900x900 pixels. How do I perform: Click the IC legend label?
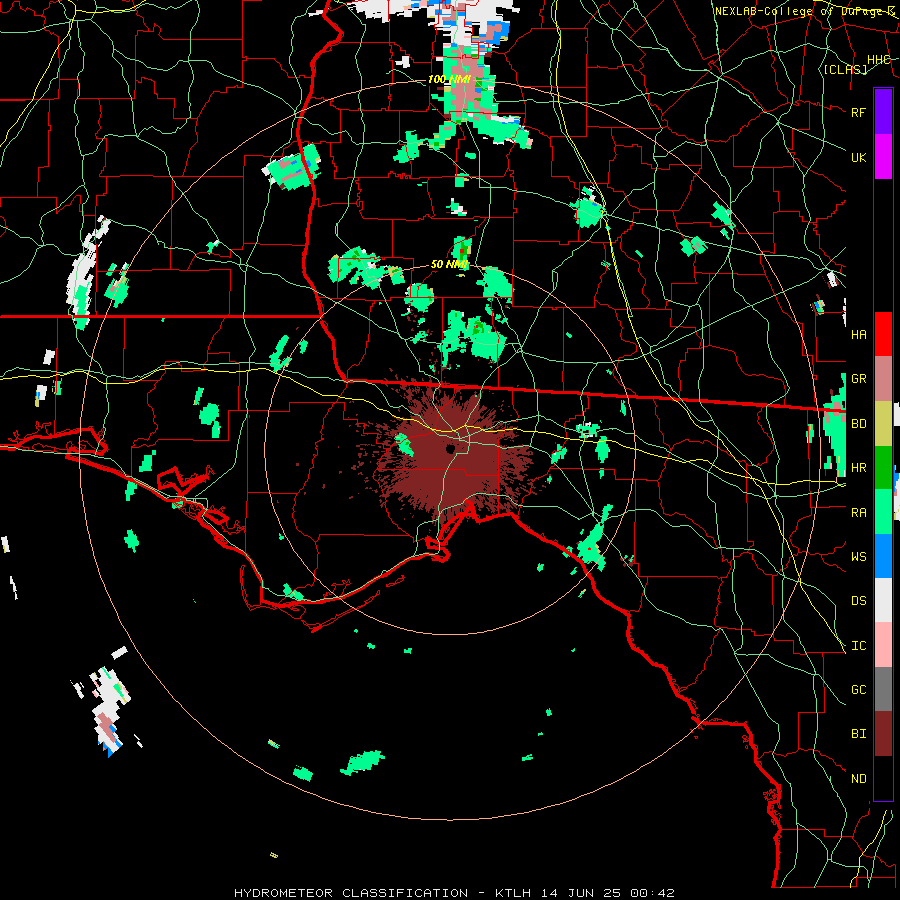(x=858, y=646)
